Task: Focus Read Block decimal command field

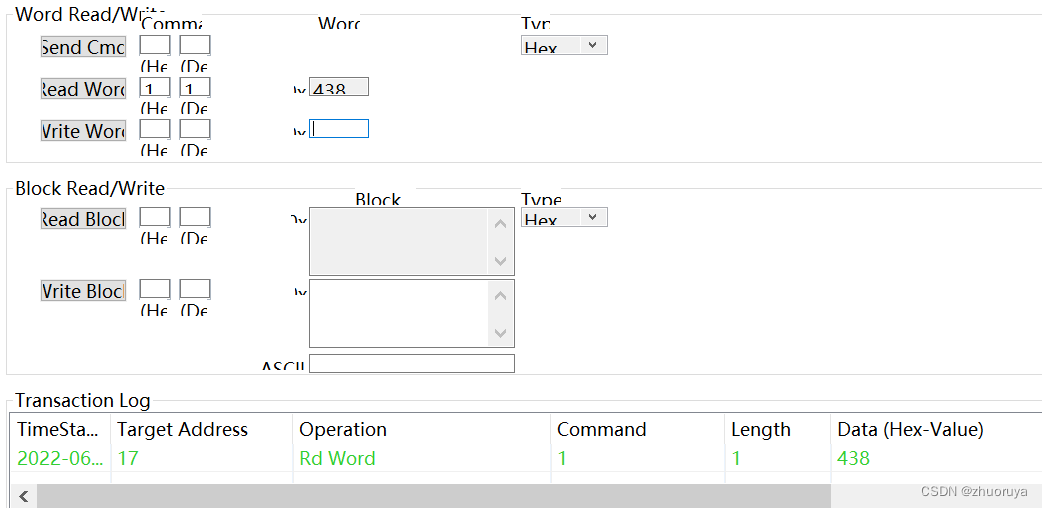Action: (195, 217)
